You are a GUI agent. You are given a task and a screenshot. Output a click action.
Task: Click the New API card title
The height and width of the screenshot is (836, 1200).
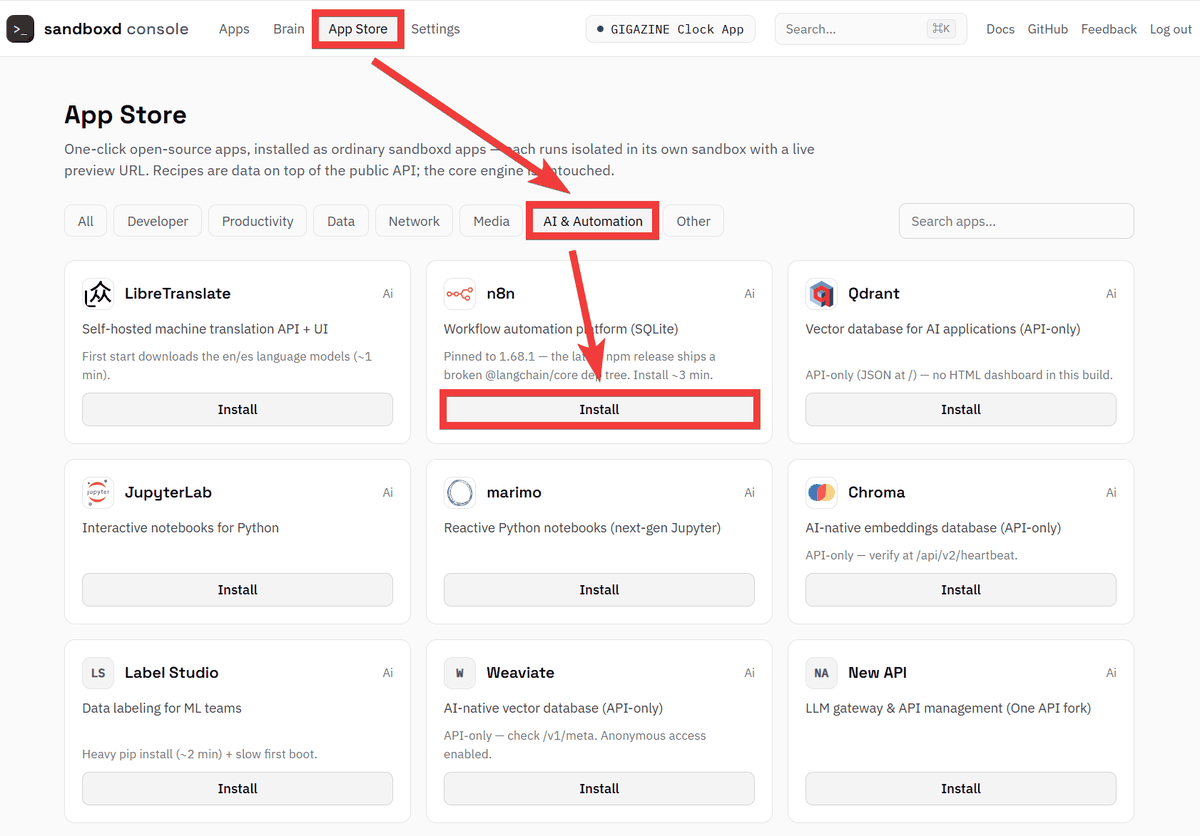tap(878, 673)
